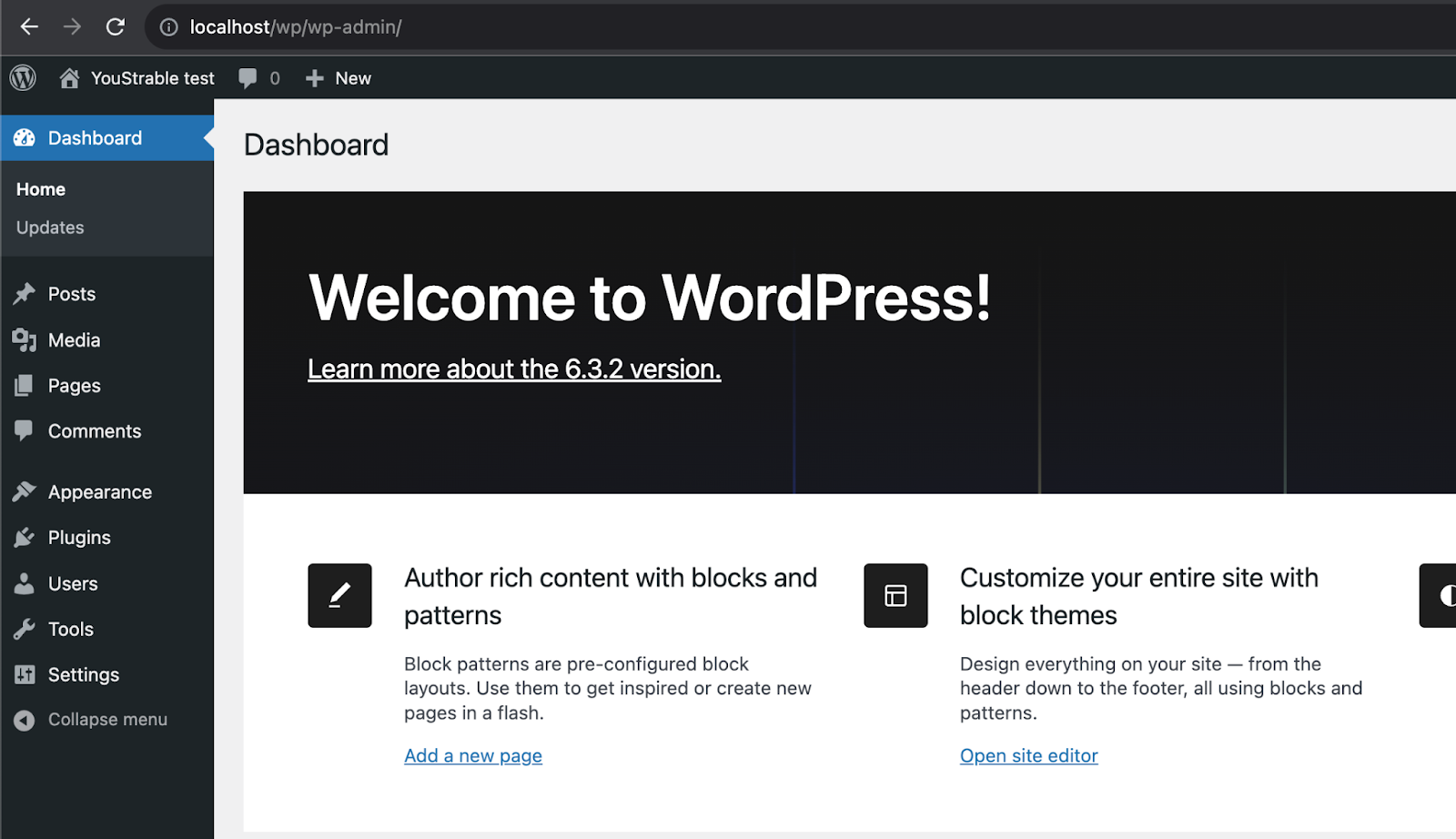Open the Posts menu

coord(71,294)
